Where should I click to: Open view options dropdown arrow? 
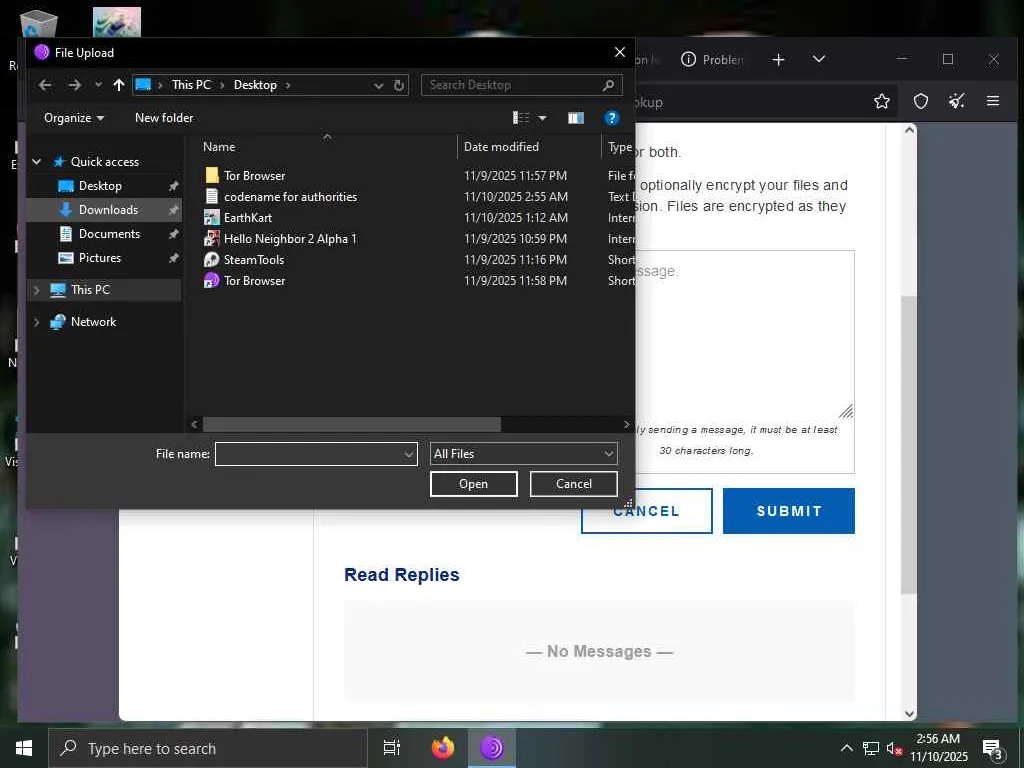[x=542, y=118]
